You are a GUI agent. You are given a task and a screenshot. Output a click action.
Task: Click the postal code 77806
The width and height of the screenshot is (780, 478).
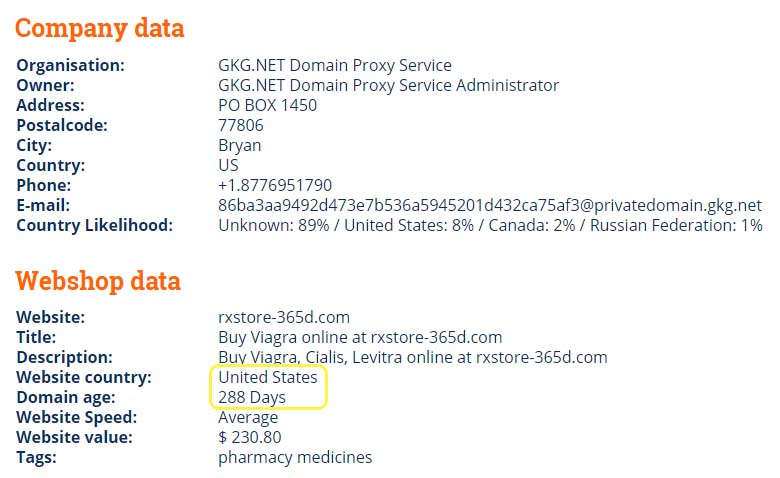(x=241, y=125)
